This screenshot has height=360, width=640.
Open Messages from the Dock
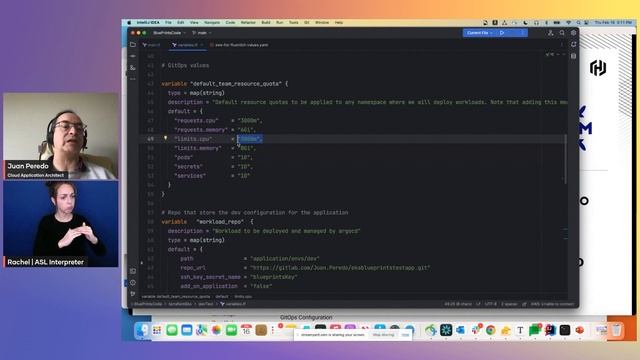(x=172, y=330)
